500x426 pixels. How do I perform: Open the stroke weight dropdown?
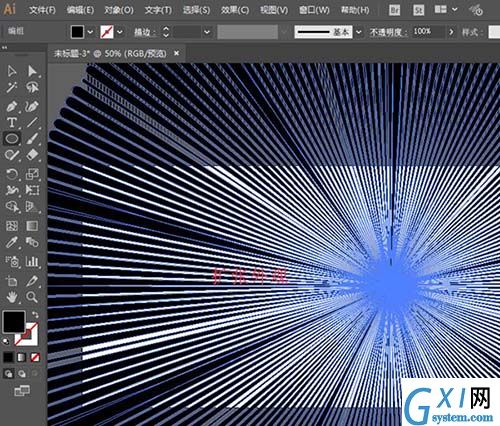click(207, 32)
